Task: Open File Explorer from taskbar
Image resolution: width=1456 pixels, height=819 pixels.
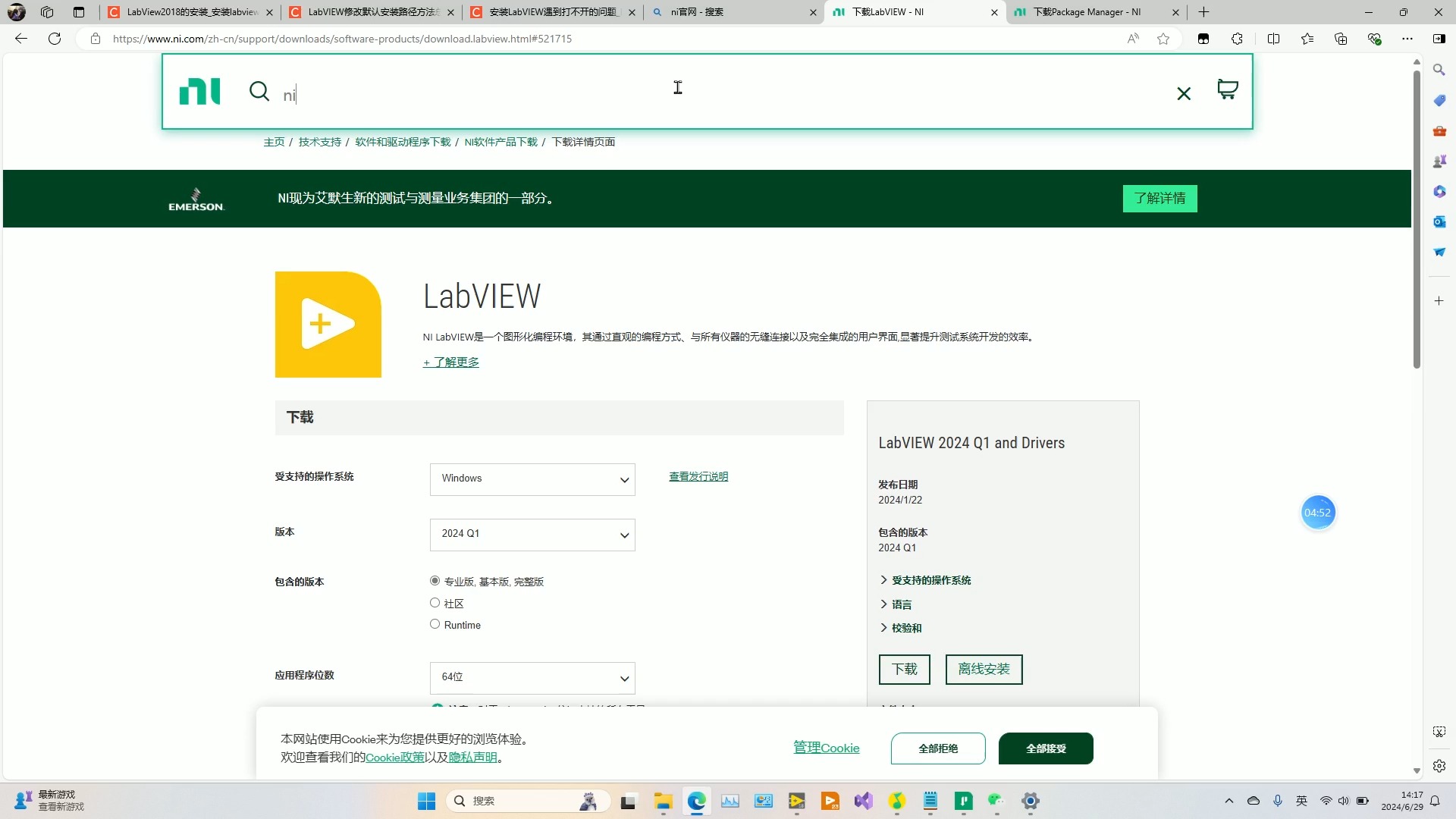Action: click(664, 801)
